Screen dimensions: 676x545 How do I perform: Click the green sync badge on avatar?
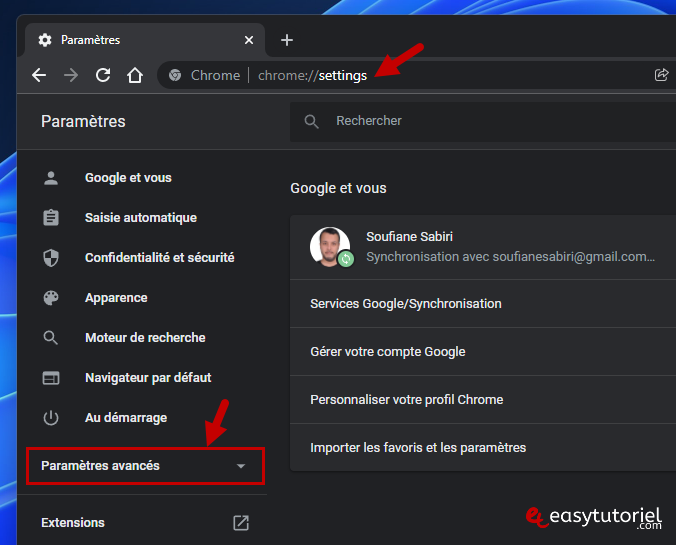point(346,259)
